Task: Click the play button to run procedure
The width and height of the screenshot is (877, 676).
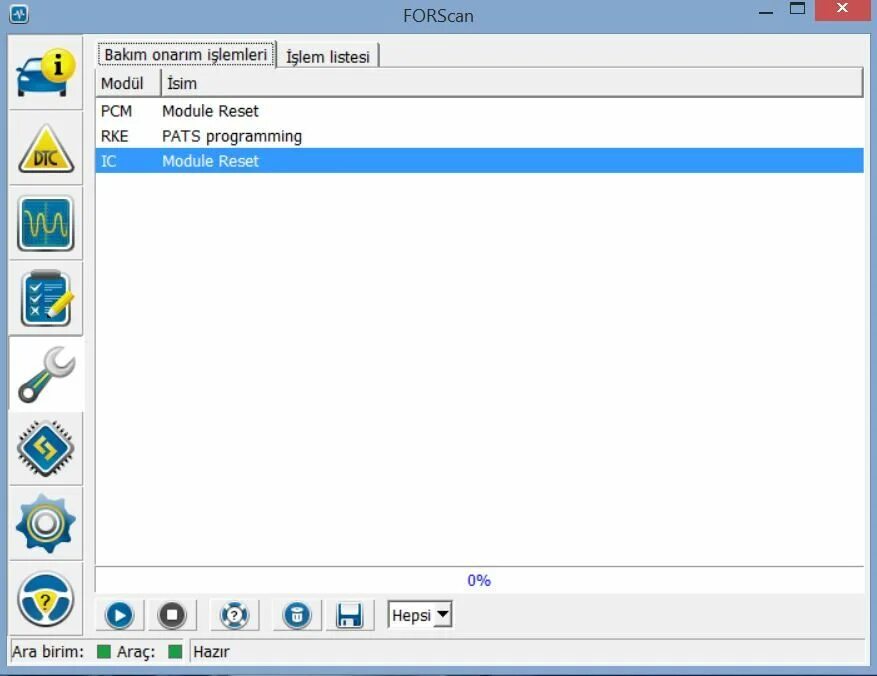Action: (119, 615)
